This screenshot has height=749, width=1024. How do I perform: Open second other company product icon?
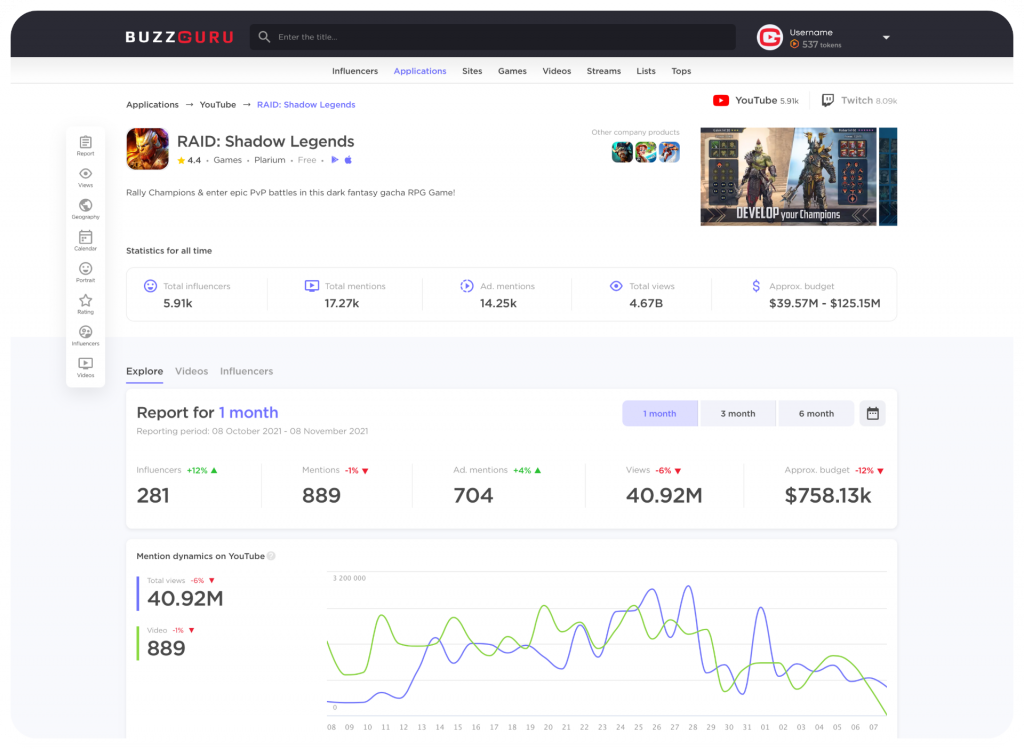click(x=645, y=152)
